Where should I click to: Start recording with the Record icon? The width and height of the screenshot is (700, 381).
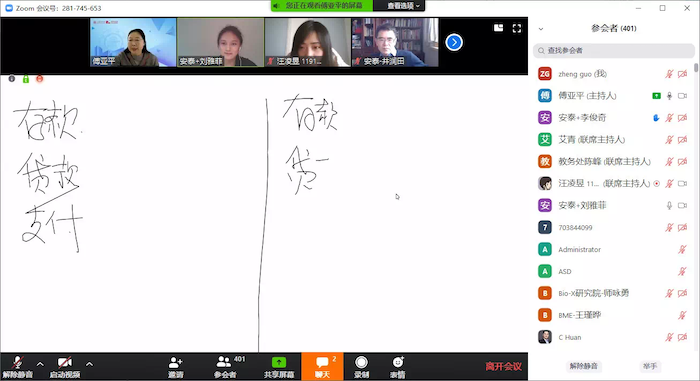(361, 362)
